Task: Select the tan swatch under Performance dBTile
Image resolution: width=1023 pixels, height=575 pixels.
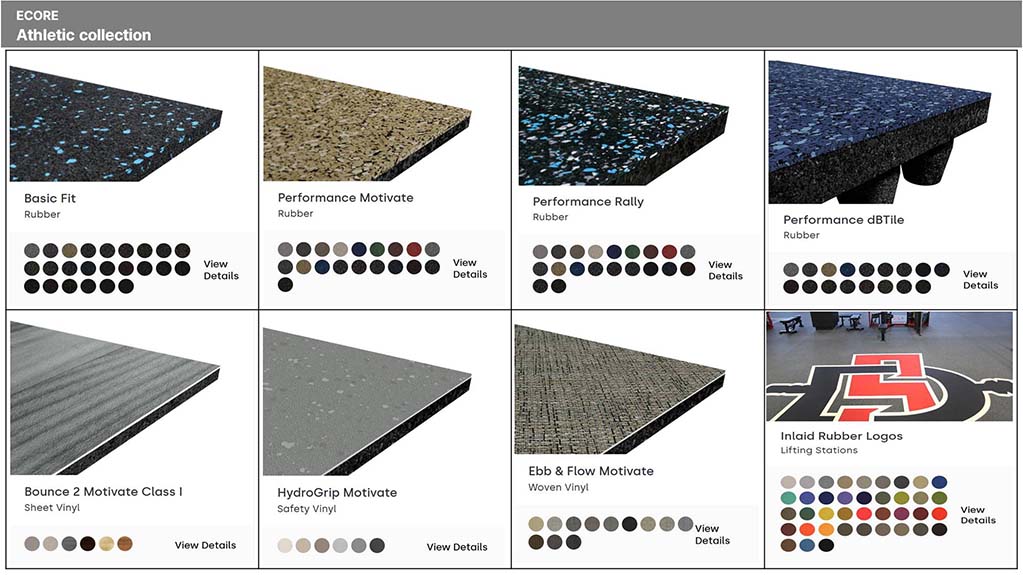Action: point(829,270)
